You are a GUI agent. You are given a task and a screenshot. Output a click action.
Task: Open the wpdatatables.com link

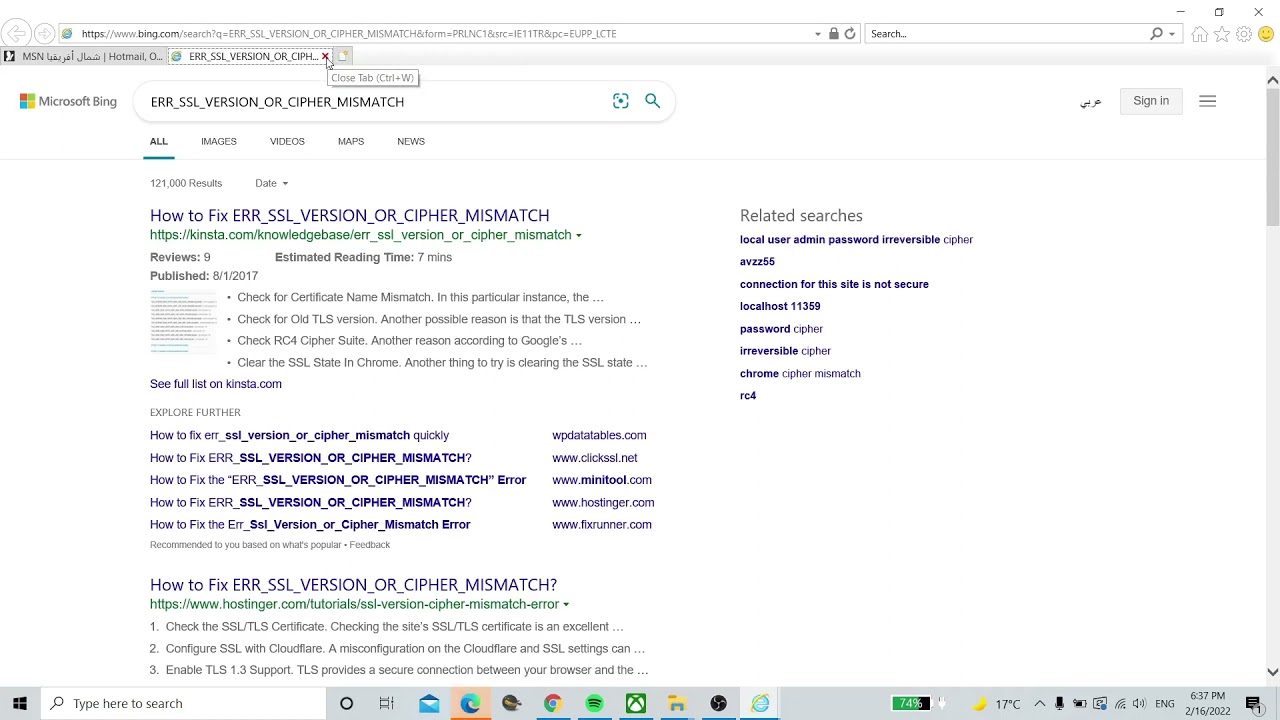[x=599, y=435]
